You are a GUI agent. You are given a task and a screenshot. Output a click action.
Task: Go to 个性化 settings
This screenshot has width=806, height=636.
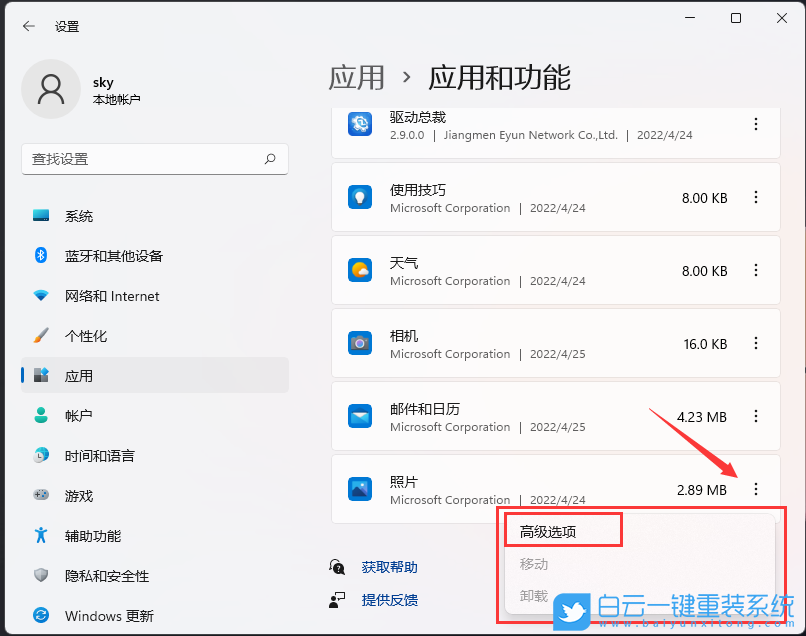(x=84, y=335)
